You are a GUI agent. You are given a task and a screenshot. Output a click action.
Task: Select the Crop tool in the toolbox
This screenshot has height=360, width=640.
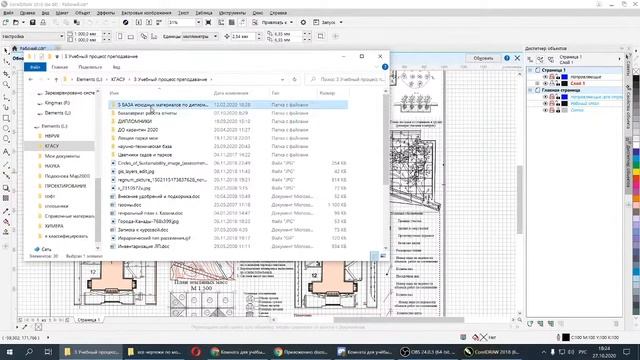(x=6, y=74)
